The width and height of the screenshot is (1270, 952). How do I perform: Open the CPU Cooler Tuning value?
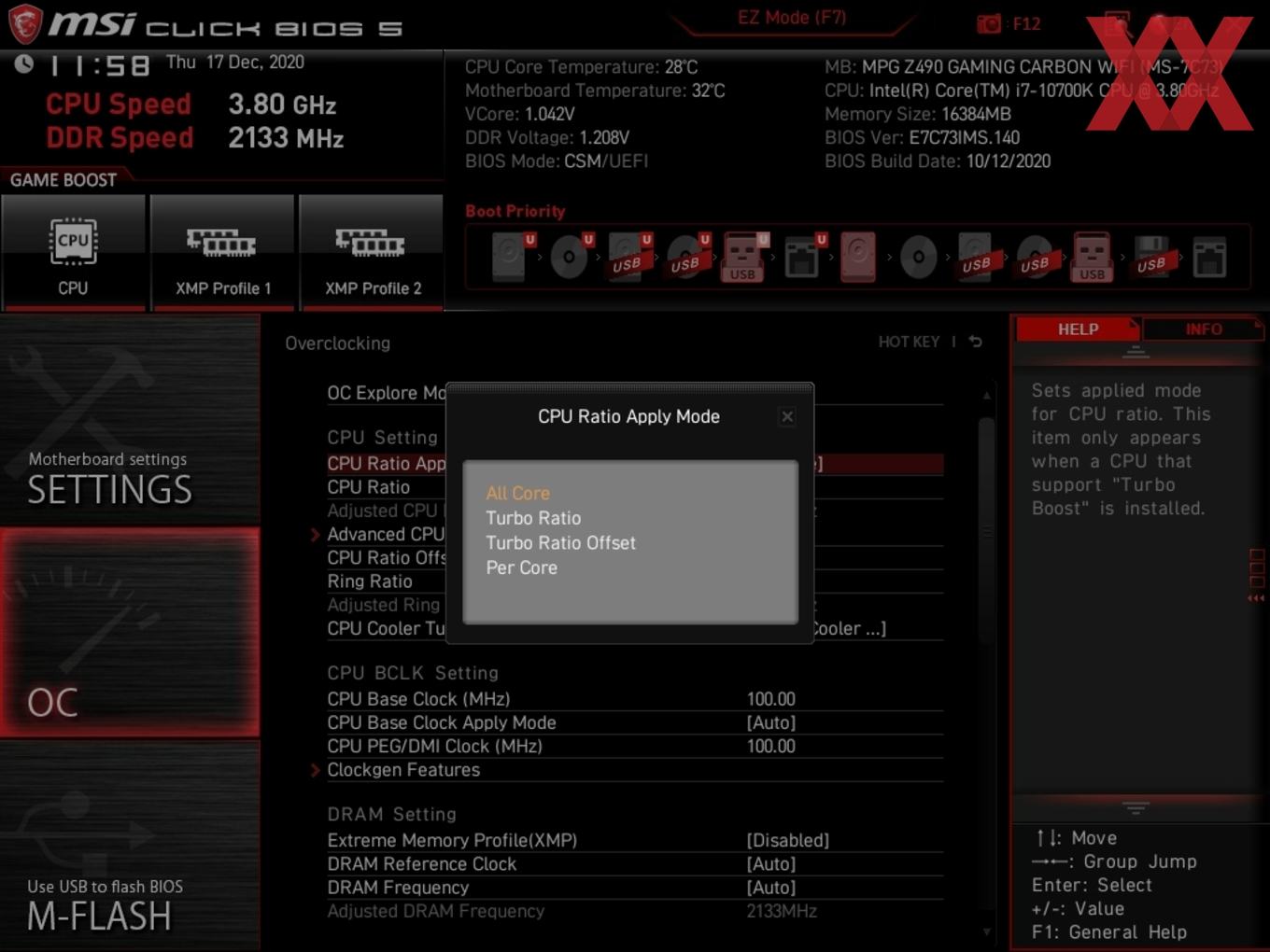click(x=849, y=628)
